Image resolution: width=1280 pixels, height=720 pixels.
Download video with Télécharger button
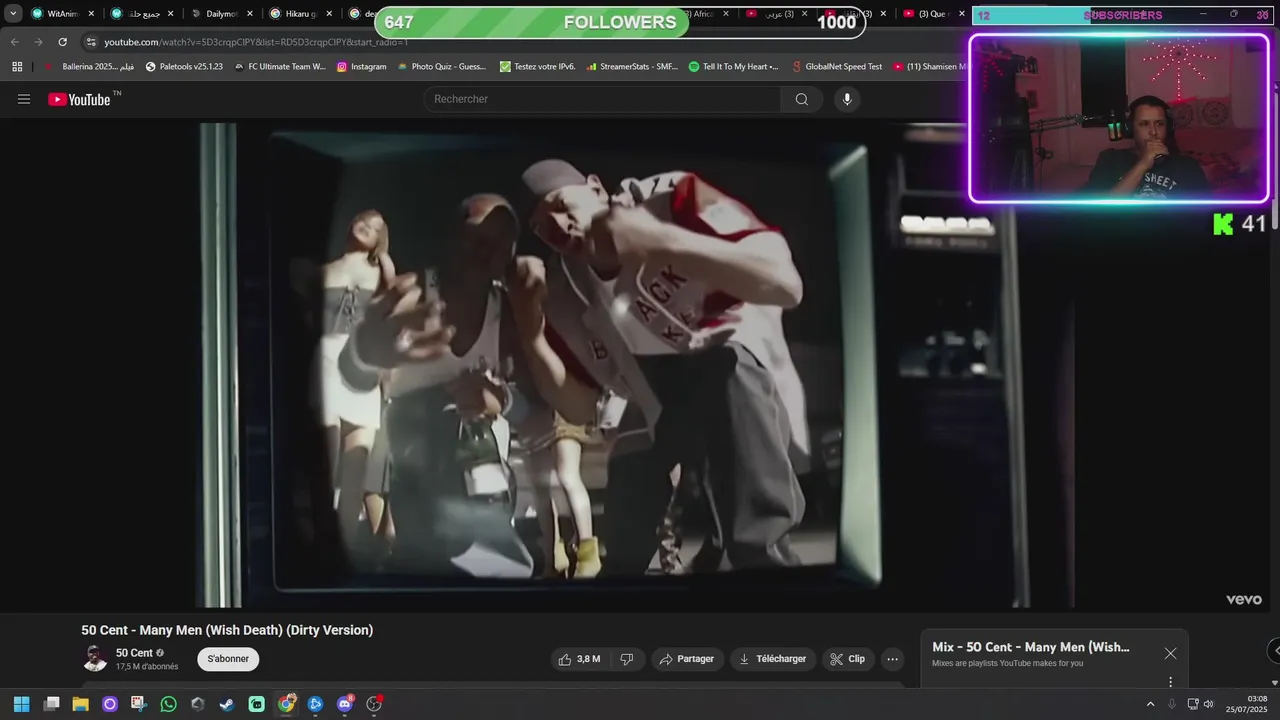(x=772, y=659)
